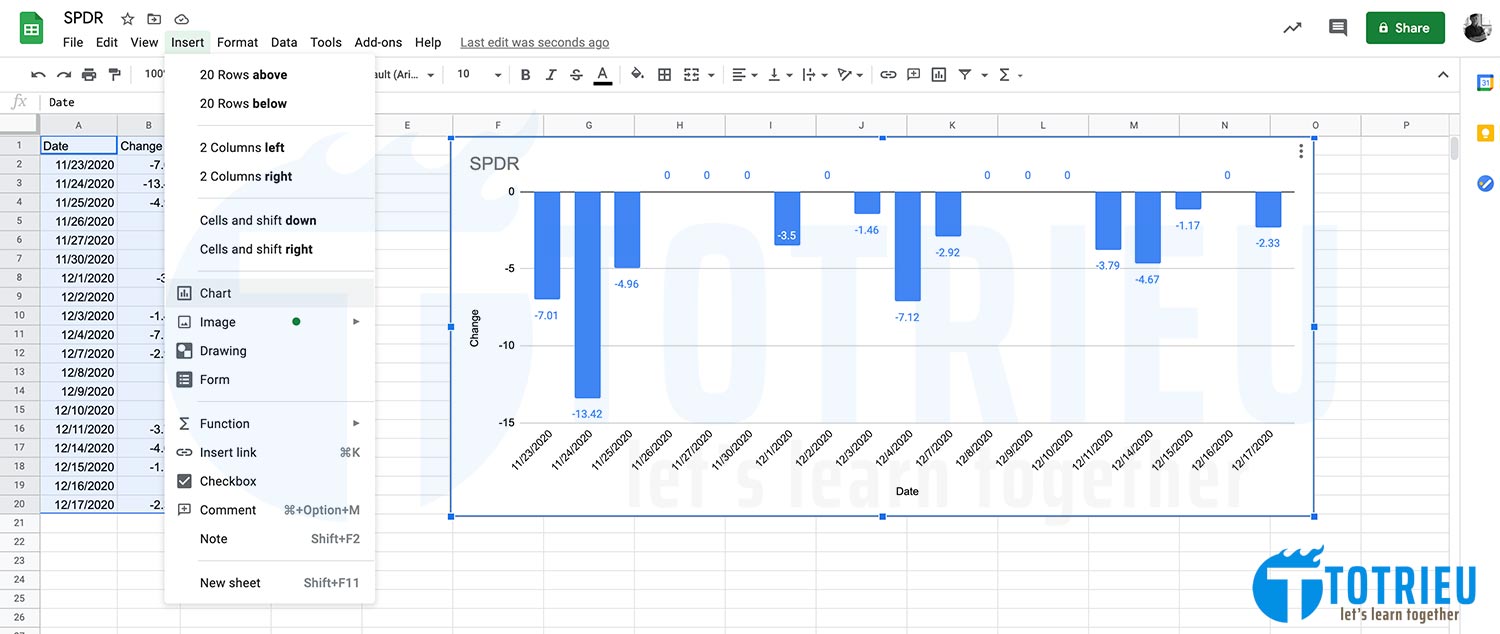Screen dimensions: 1500x634
Task: Open the comment history icon
Action: pyautogui.click(x=1338, y=28)
